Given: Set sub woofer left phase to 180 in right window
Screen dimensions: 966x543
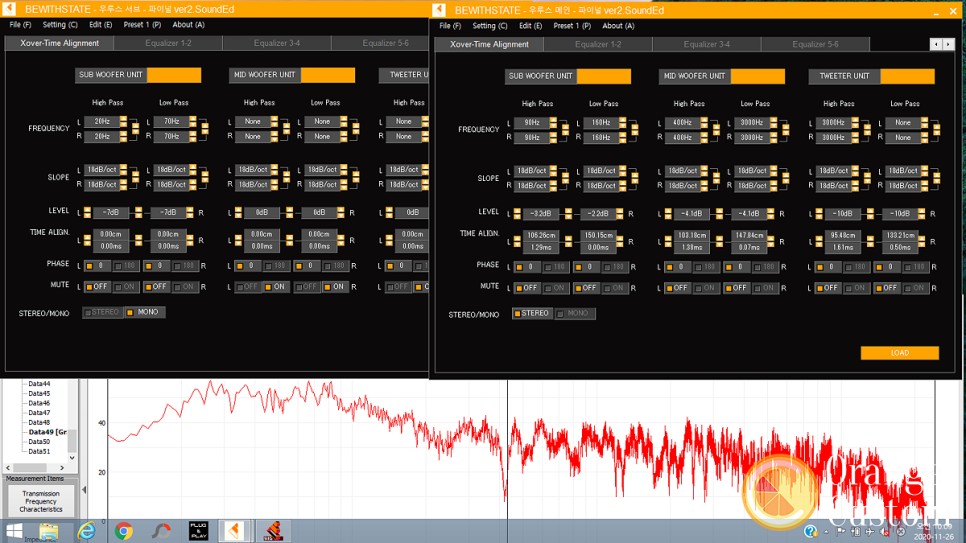Looking at the screenshot, I should (555, 267).
